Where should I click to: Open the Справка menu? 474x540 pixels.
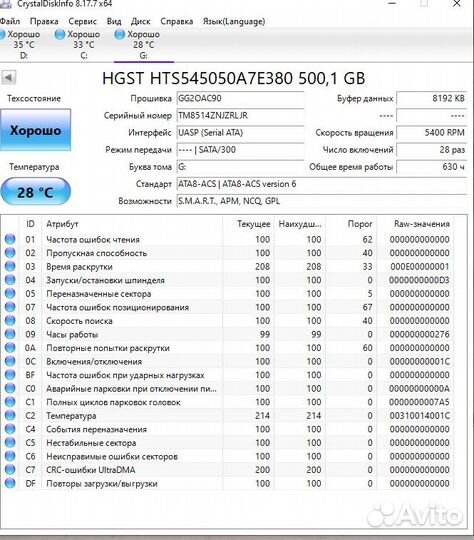tap(177, 21)
